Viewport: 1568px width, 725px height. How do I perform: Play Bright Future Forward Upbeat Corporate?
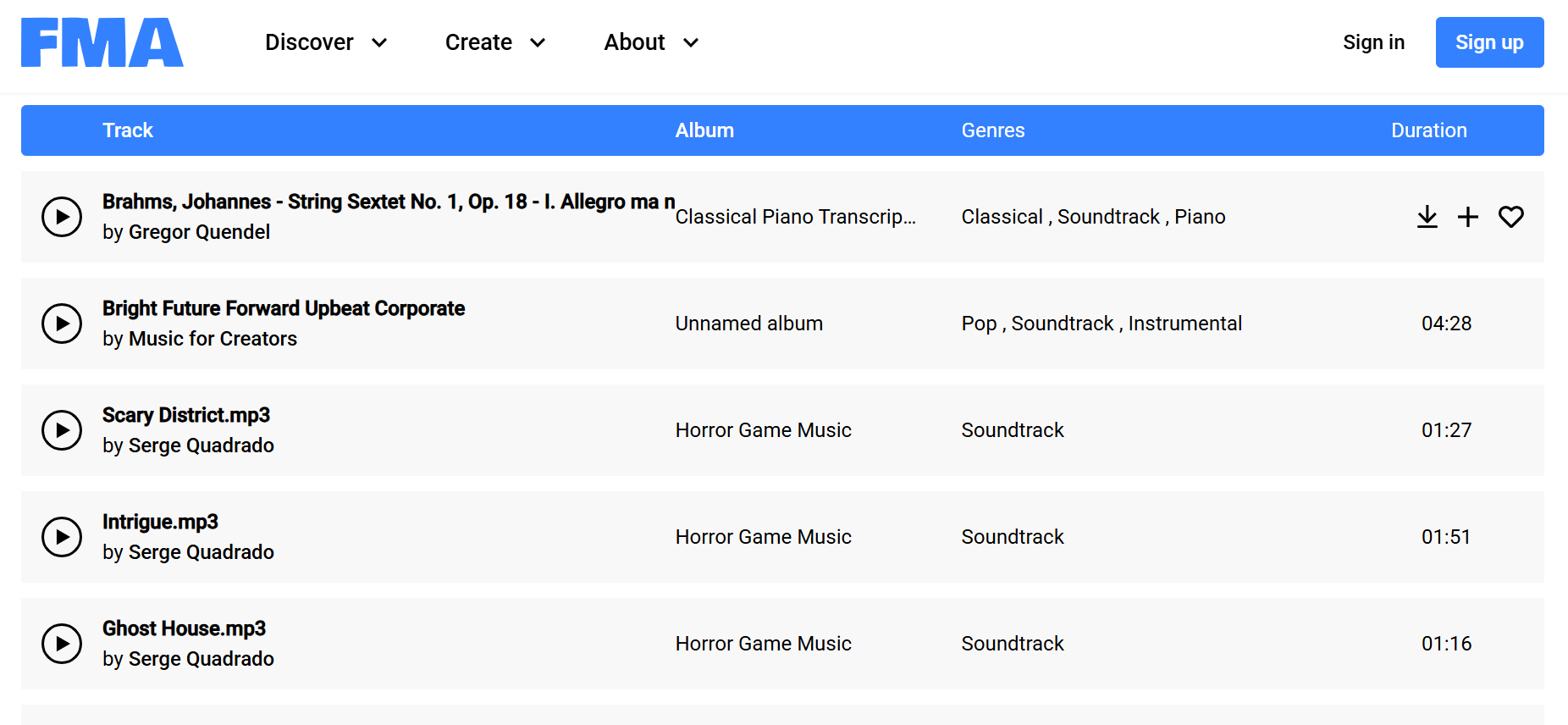[x=62, y=324]
